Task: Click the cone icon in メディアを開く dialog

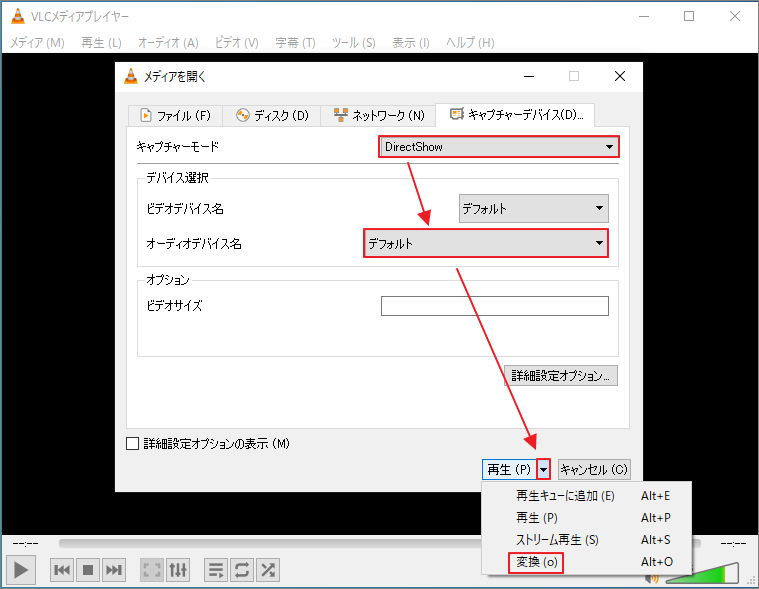Action: [131, 76]
